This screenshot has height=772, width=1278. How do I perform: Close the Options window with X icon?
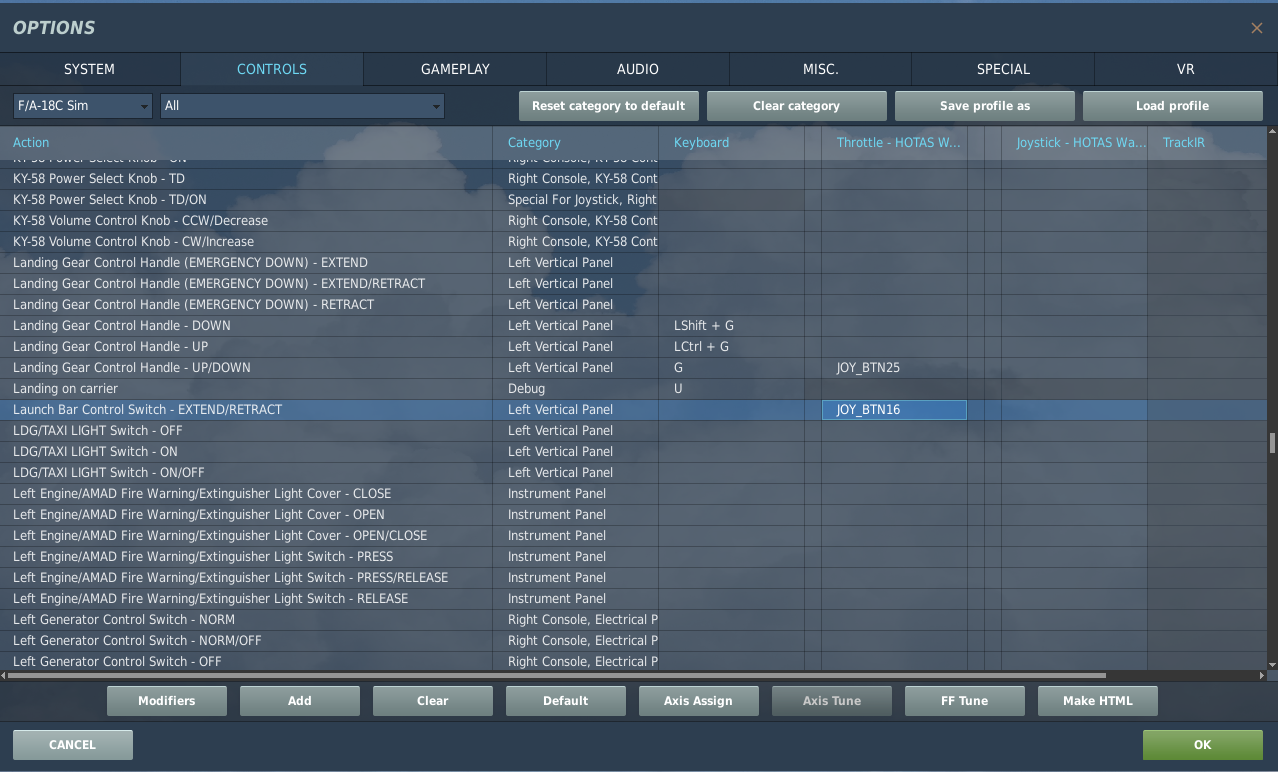(x=1257, y=28)
